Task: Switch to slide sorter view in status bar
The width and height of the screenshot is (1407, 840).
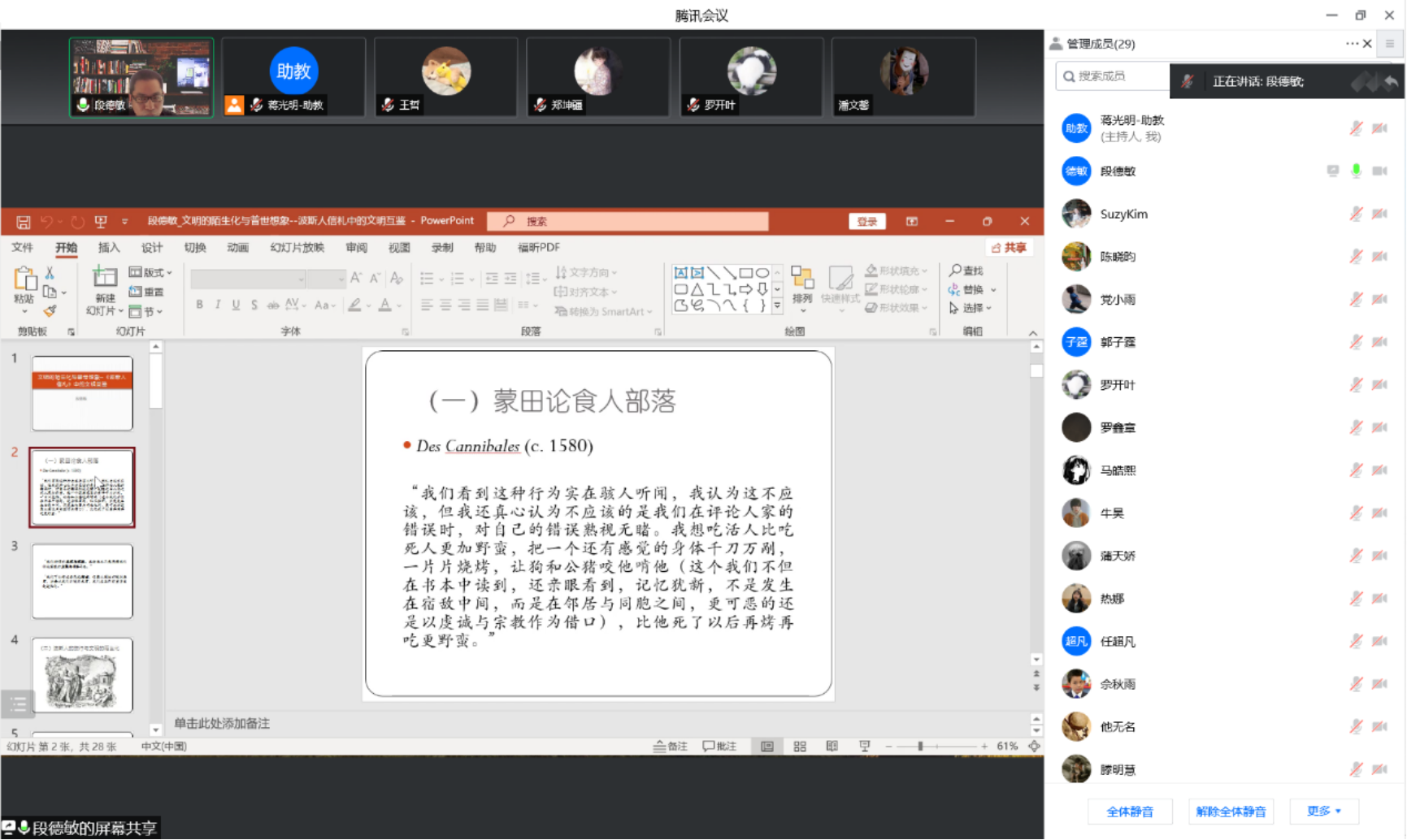Action: [x=799, y=745]
